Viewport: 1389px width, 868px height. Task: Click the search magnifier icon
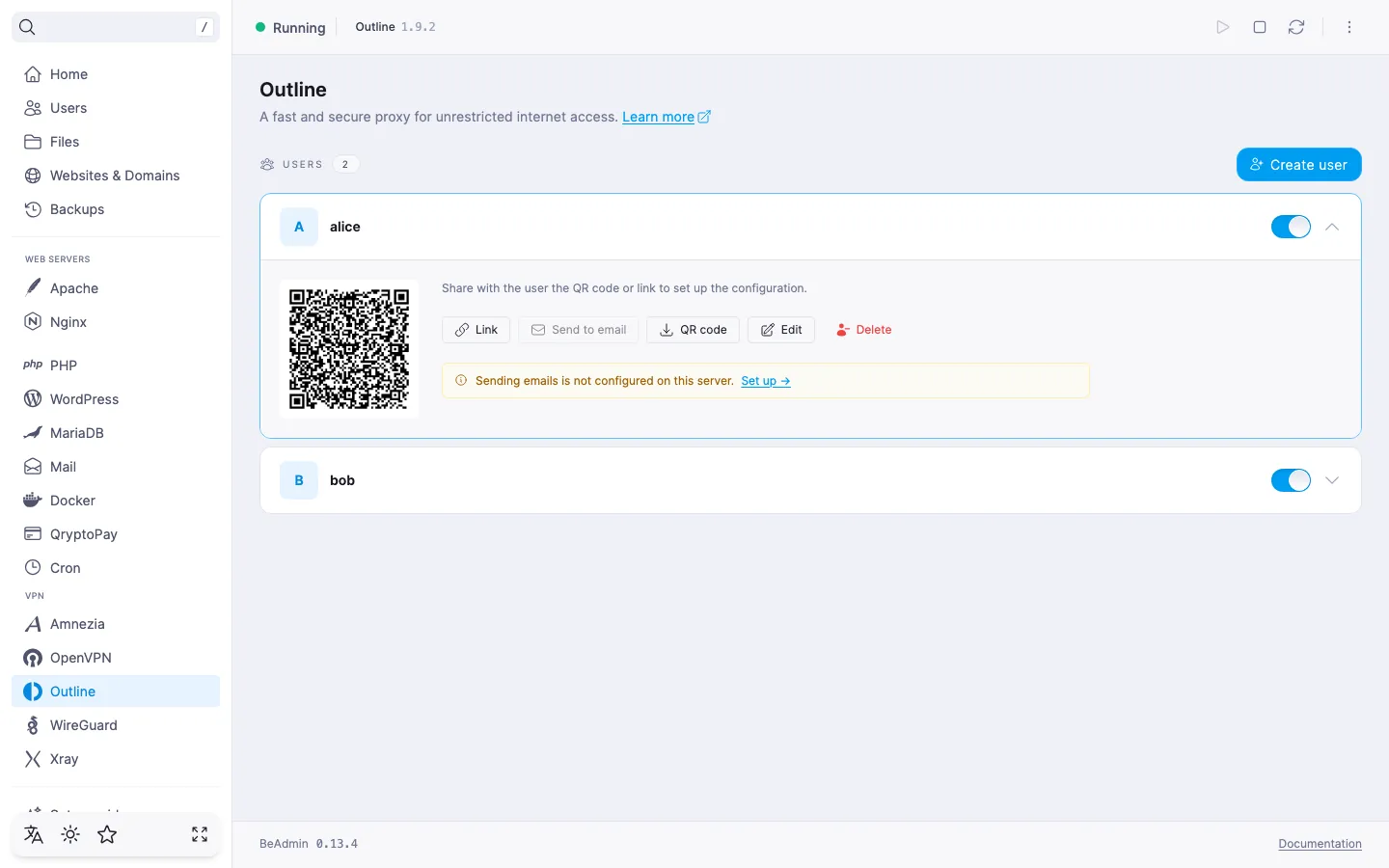click(x=27, y=27)
